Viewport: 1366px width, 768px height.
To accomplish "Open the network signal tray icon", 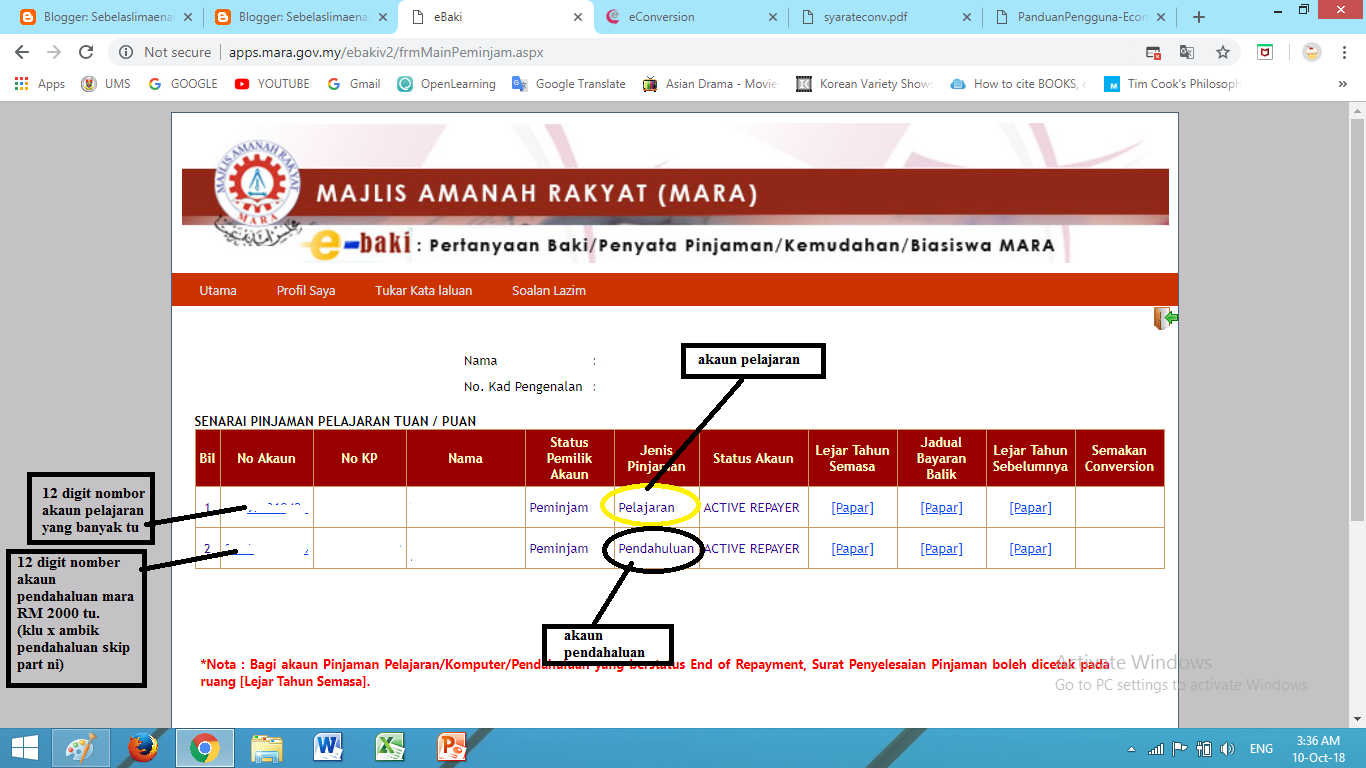I will pyautogui.click(x=1156, y=749).
